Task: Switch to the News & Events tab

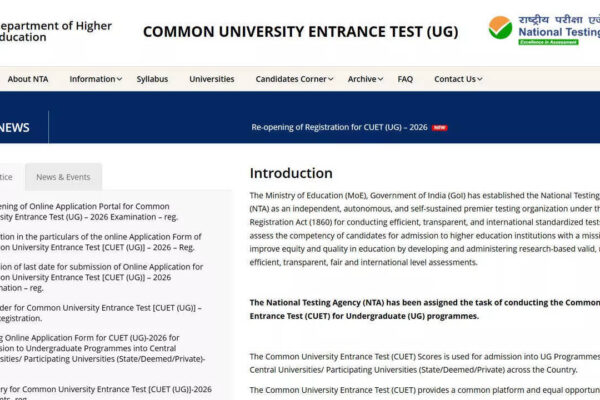Action: coord(64,177)
